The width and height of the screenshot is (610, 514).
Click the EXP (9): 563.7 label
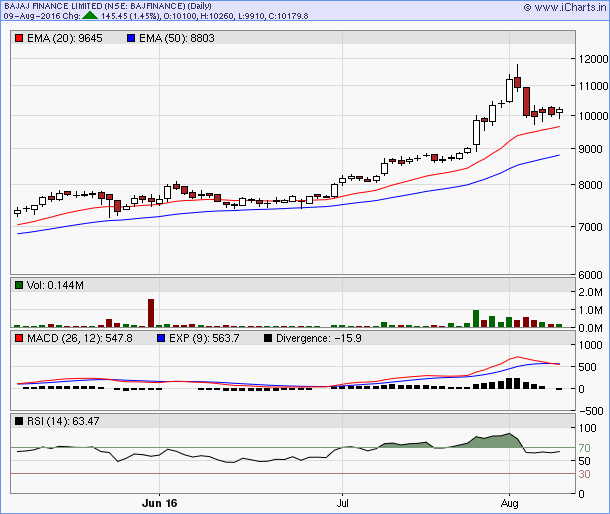204,338
